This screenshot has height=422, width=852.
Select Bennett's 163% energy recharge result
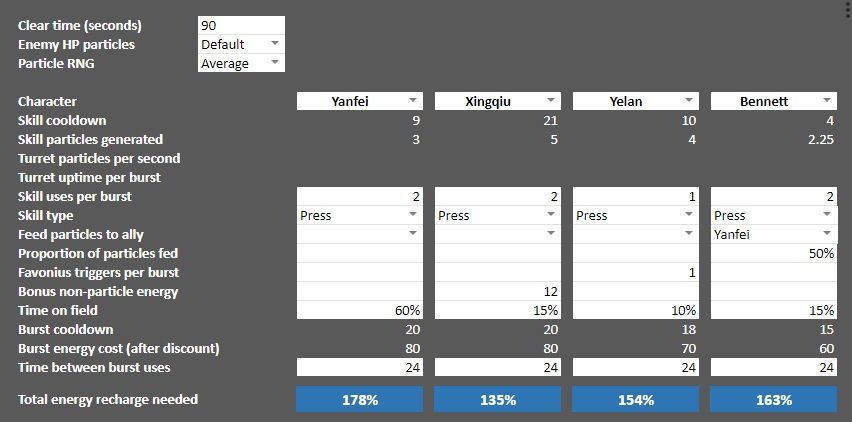[x=774, y=400]
